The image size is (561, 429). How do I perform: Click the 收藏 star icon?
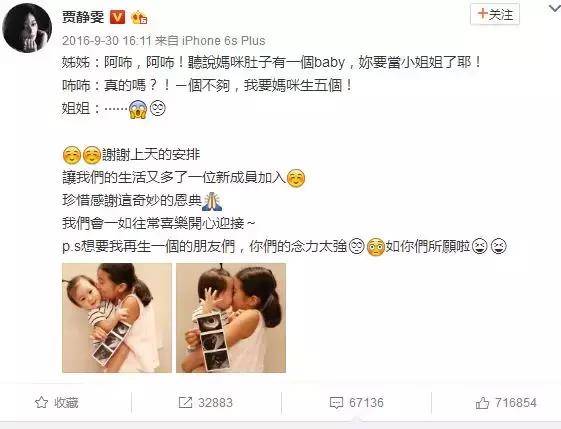[x=42, y=403]
